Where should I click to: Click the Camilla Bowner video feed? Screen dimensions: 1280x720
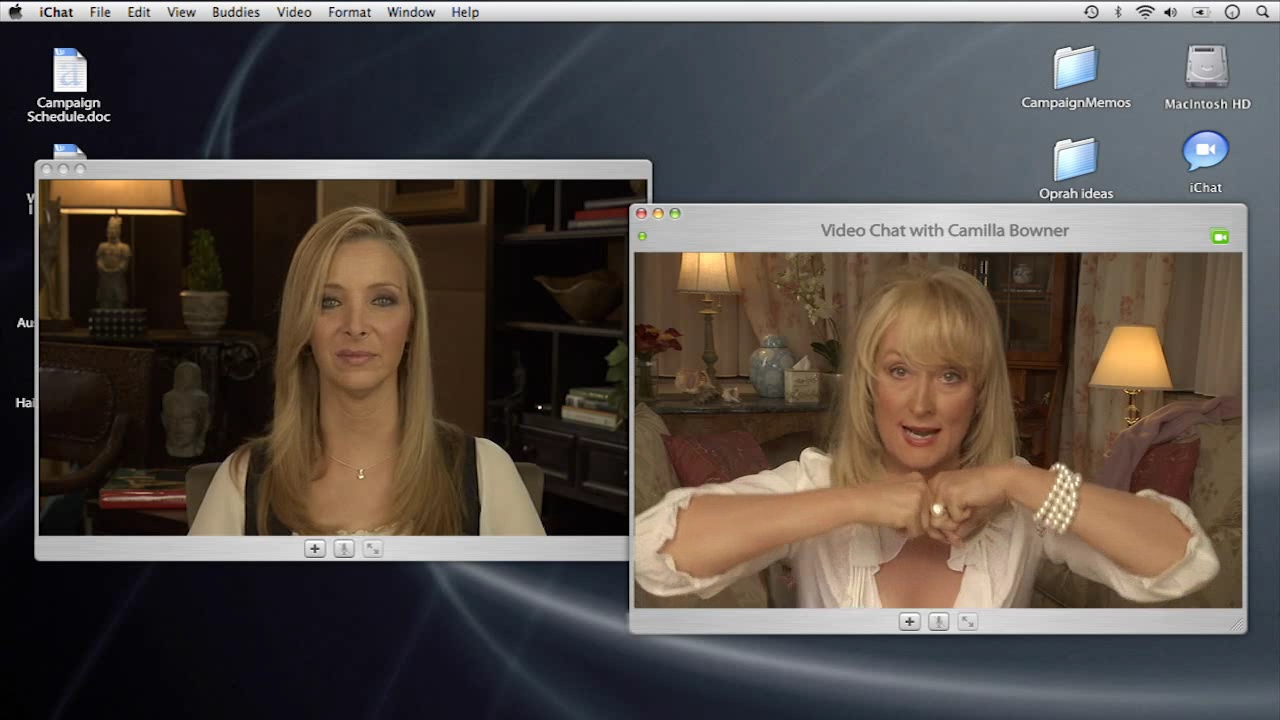click(938, 430)
